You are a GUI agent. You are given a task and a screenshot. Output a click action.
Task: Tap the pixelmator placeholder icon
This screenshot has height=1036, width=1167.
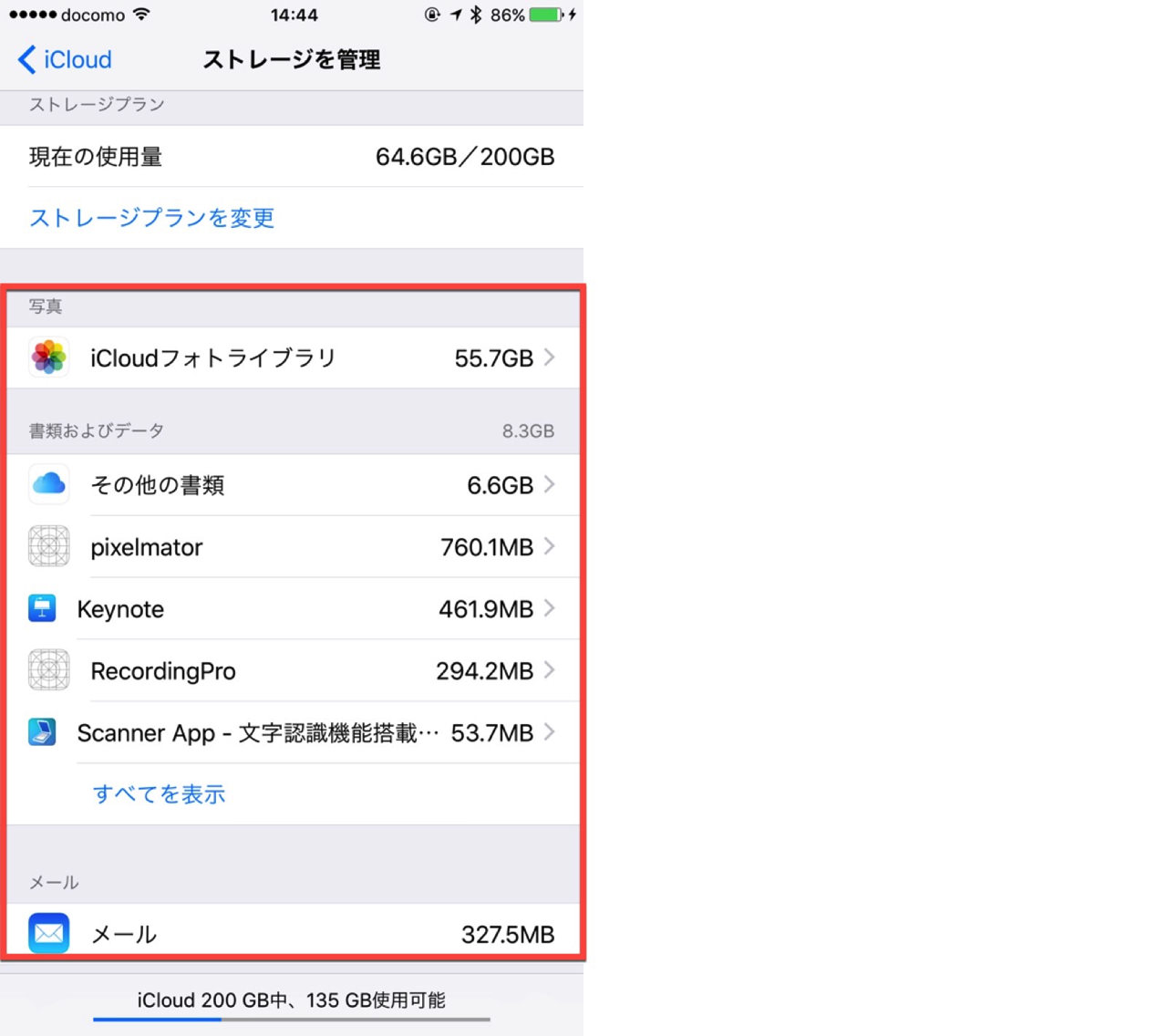tap(48, 546)
